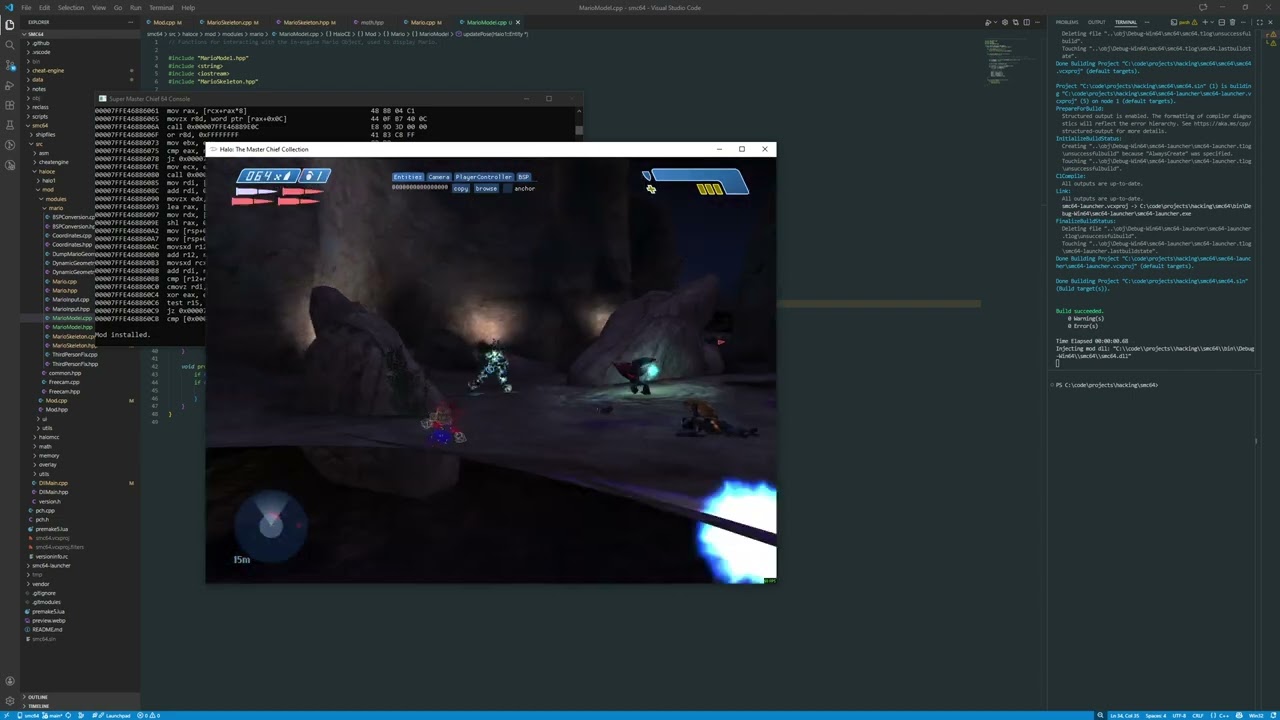Switch to the math.hpp editor tab
This screenshot has height=720, width=1280.
pyautogui.click(x=372, y=22)
